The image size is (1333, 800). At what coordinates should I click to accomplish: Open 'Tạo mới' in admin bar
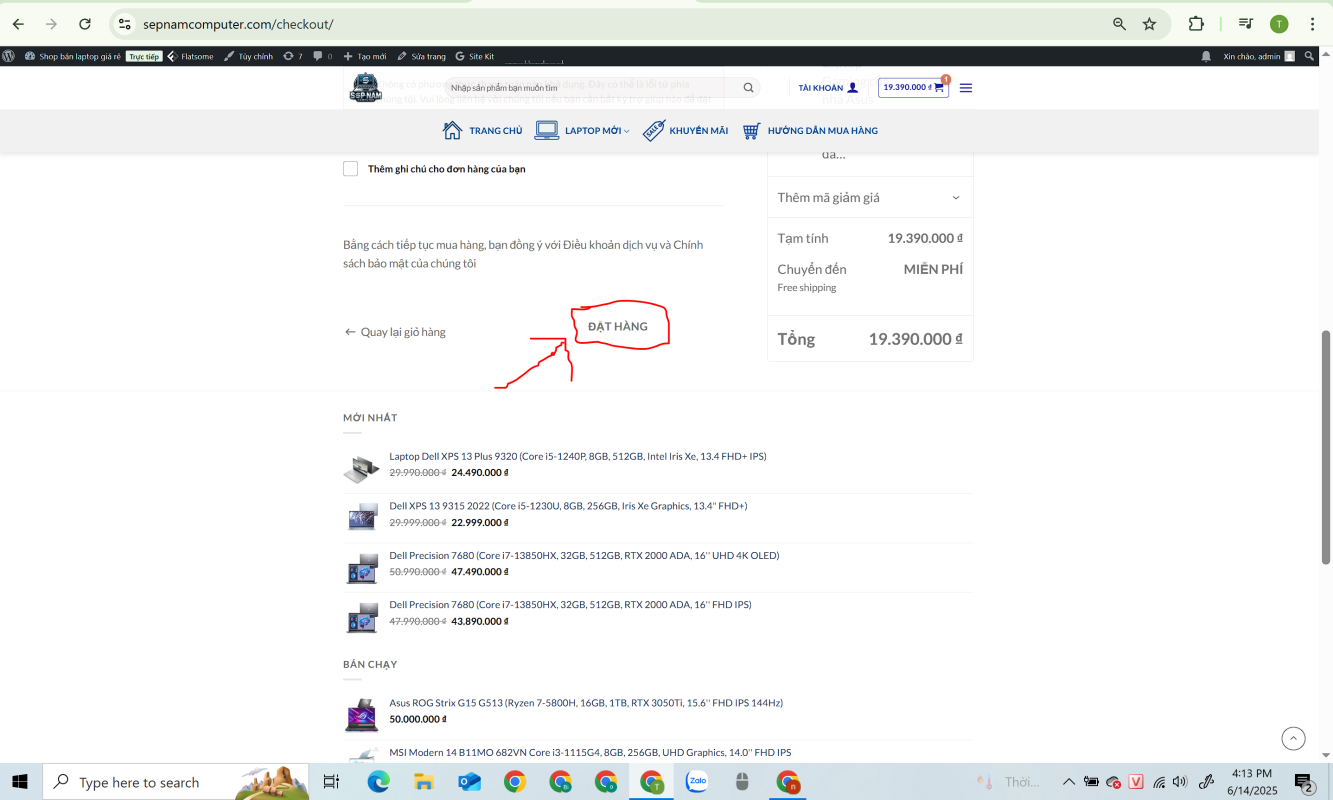point(364,56)
